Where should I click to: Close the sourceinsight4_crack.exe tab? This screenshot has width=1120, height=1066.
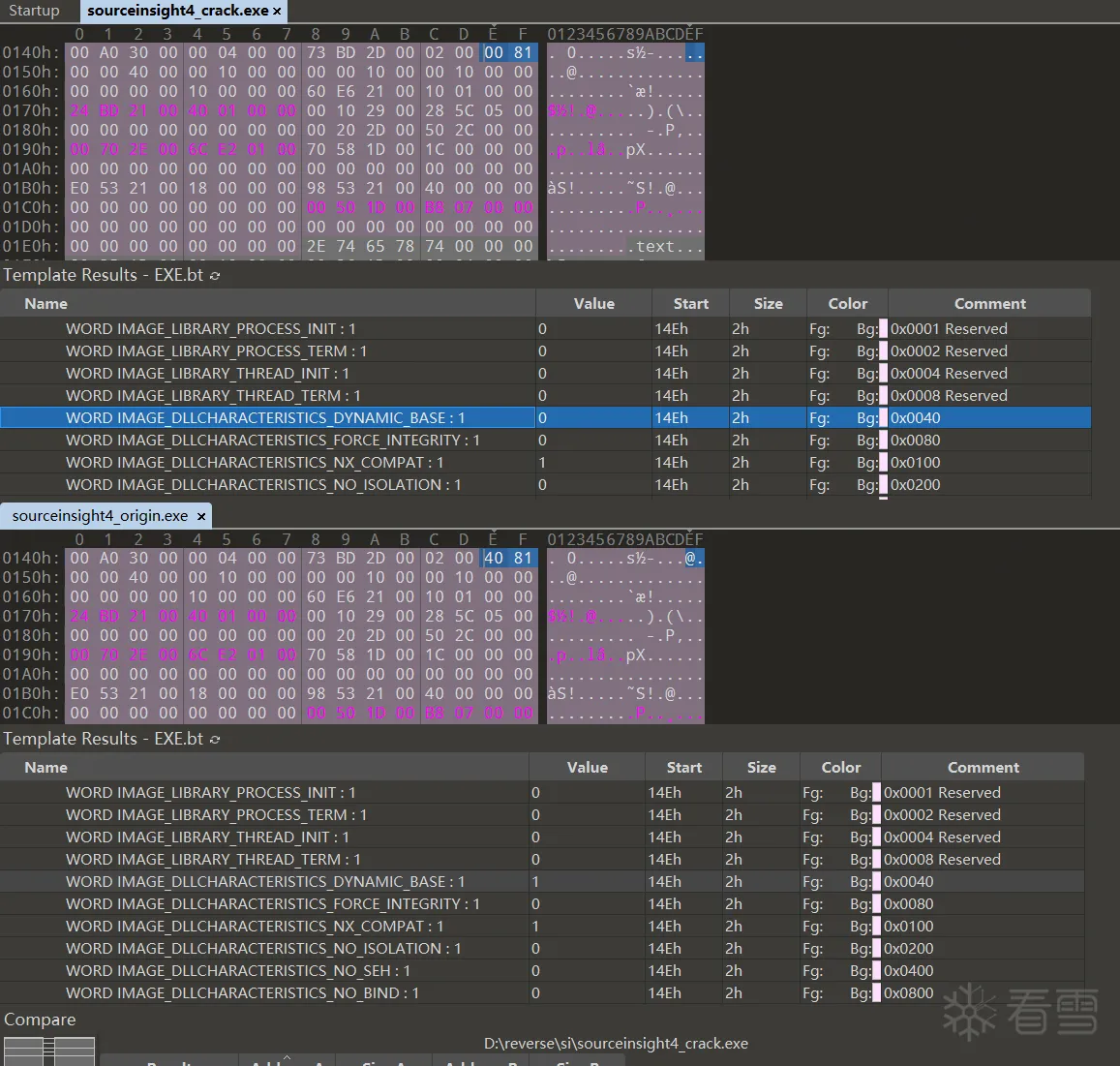pos(277,12)
